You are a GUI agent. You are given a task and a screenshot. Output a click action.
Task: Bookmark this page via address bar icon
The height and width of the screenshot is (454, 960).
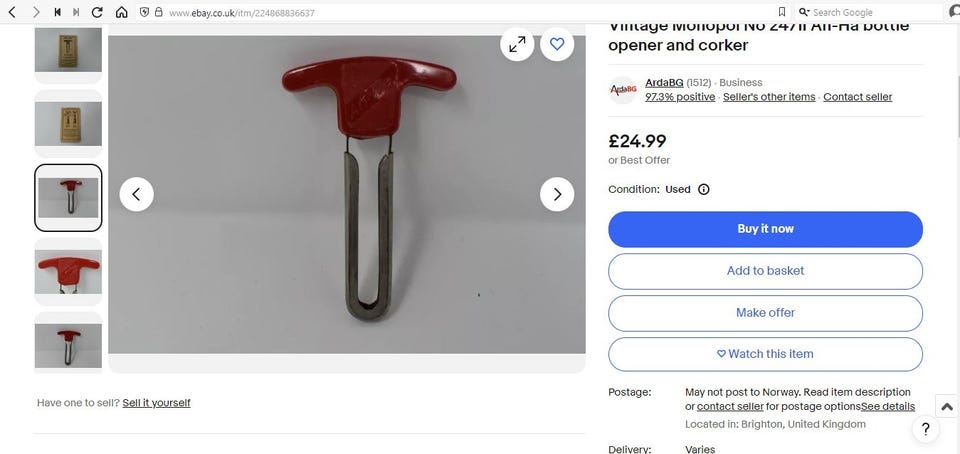(782, 12)
